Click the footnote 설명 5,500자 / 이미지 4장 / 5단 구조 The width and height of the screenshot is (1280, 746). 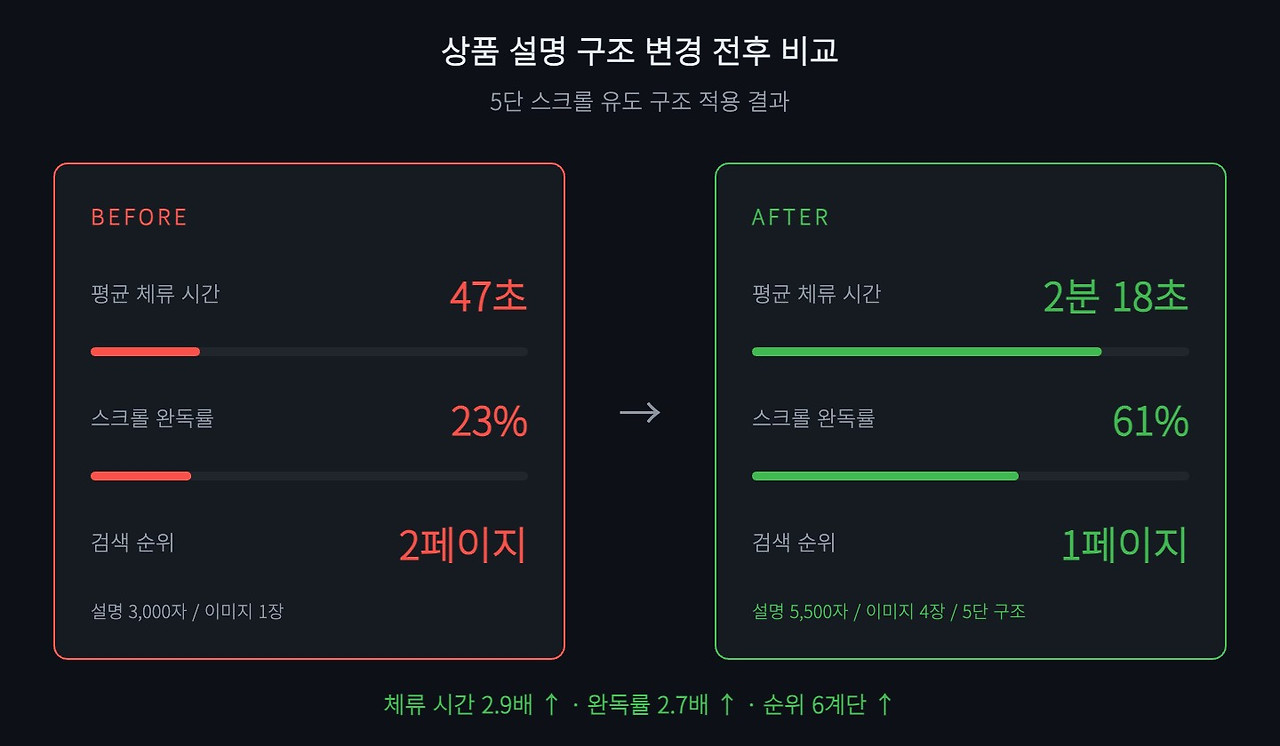889,610
